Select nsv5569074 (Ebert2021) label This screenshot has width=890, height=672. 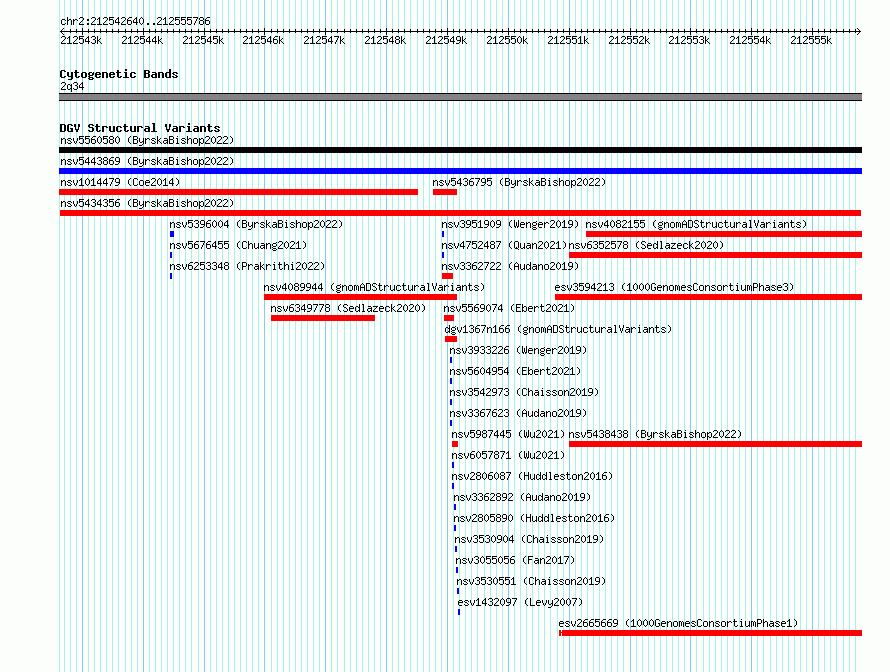[x=509, y=308]
